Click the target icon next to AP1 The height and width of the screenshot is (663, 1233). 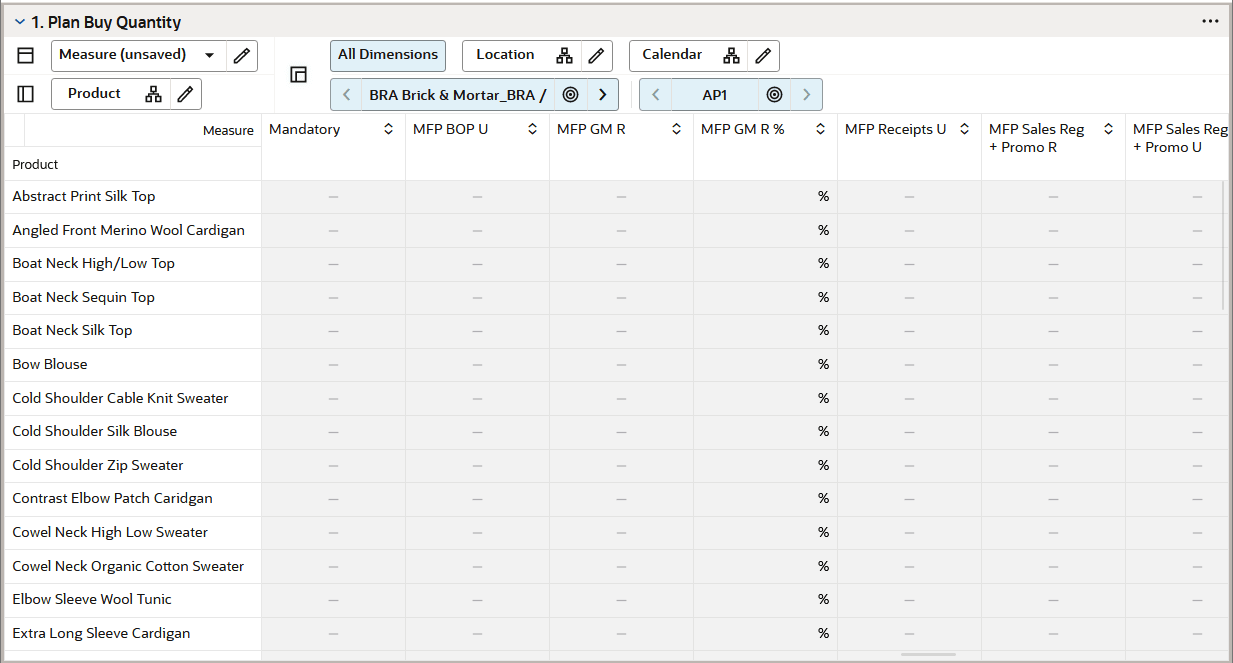[x=774, y=93]
